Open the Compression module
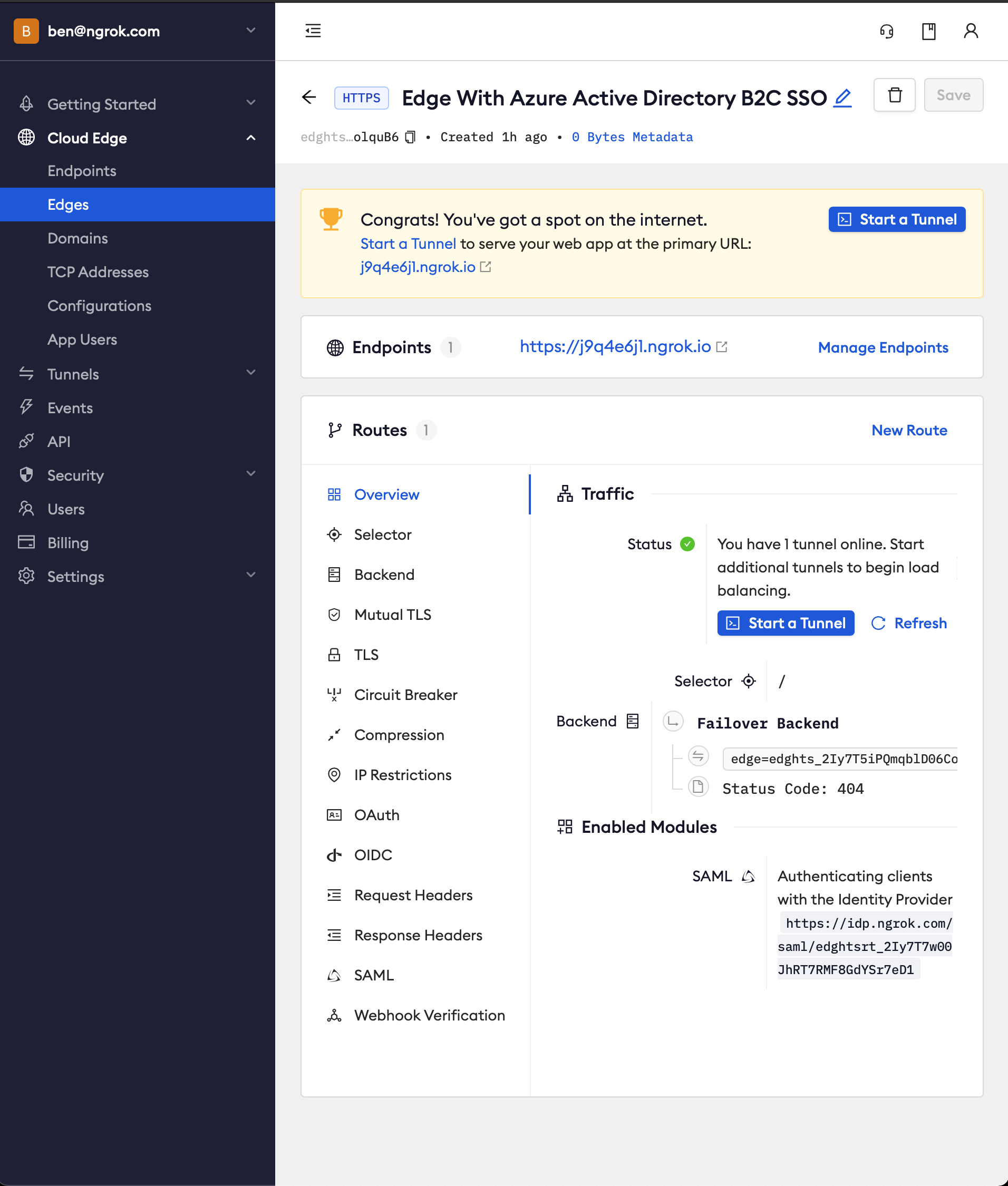 point(415,735)
